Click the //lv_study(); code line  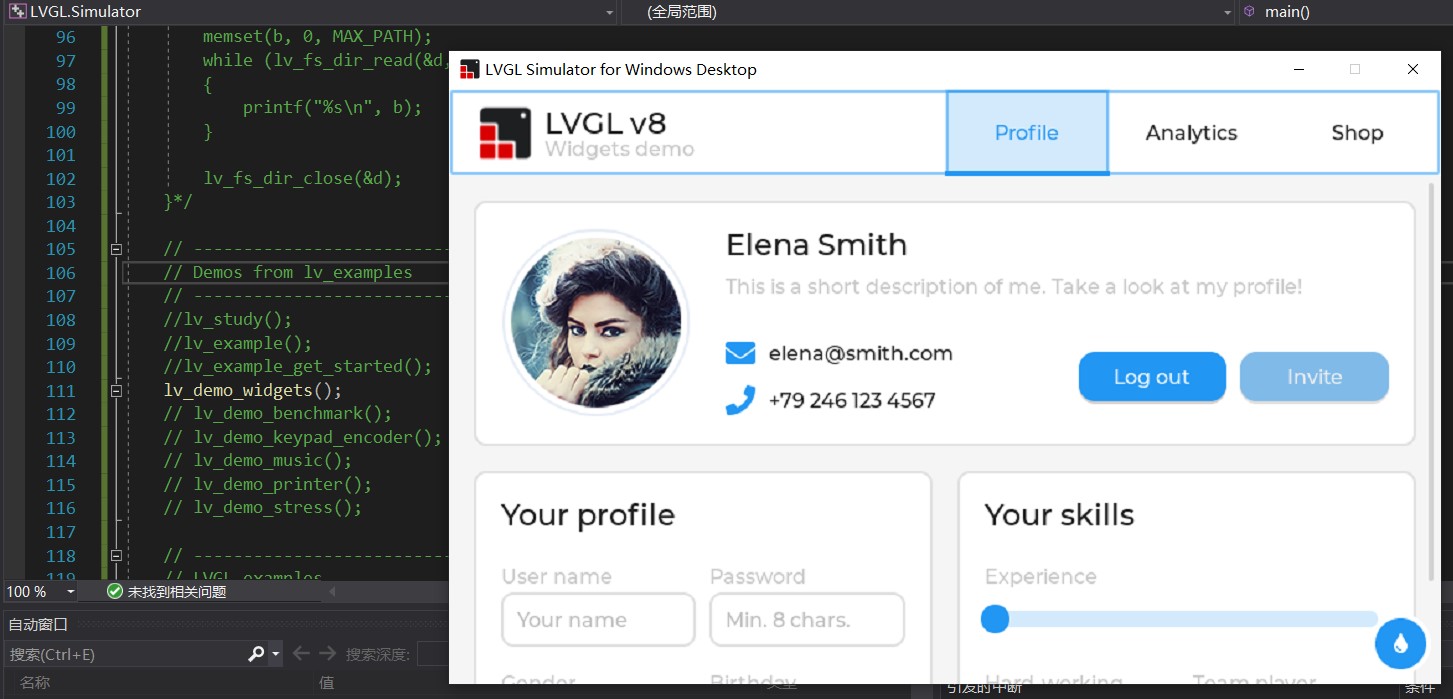(228, 319)
